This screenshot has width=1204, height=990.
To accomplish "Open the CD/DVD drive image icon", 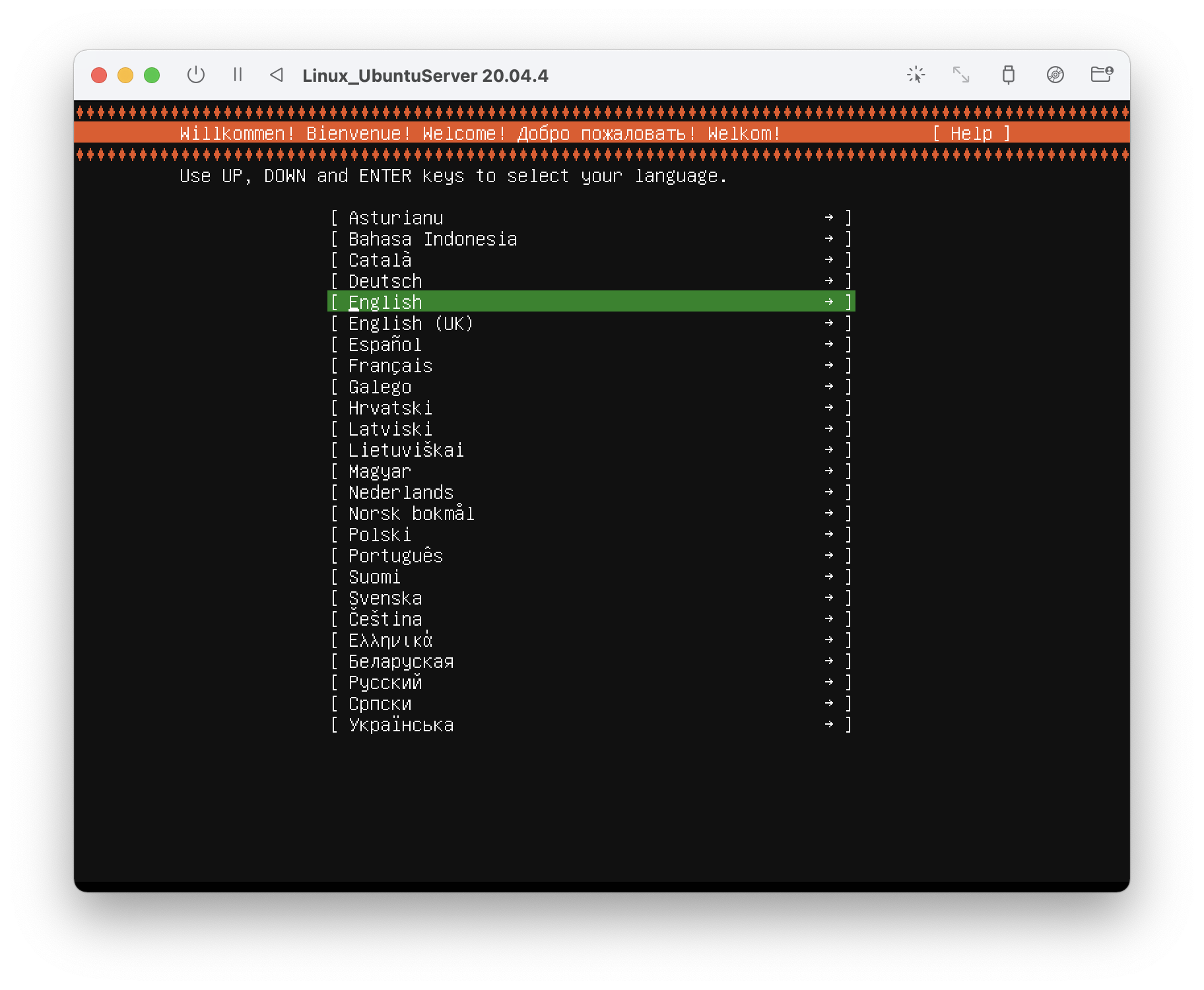I will coord(1055,75).
